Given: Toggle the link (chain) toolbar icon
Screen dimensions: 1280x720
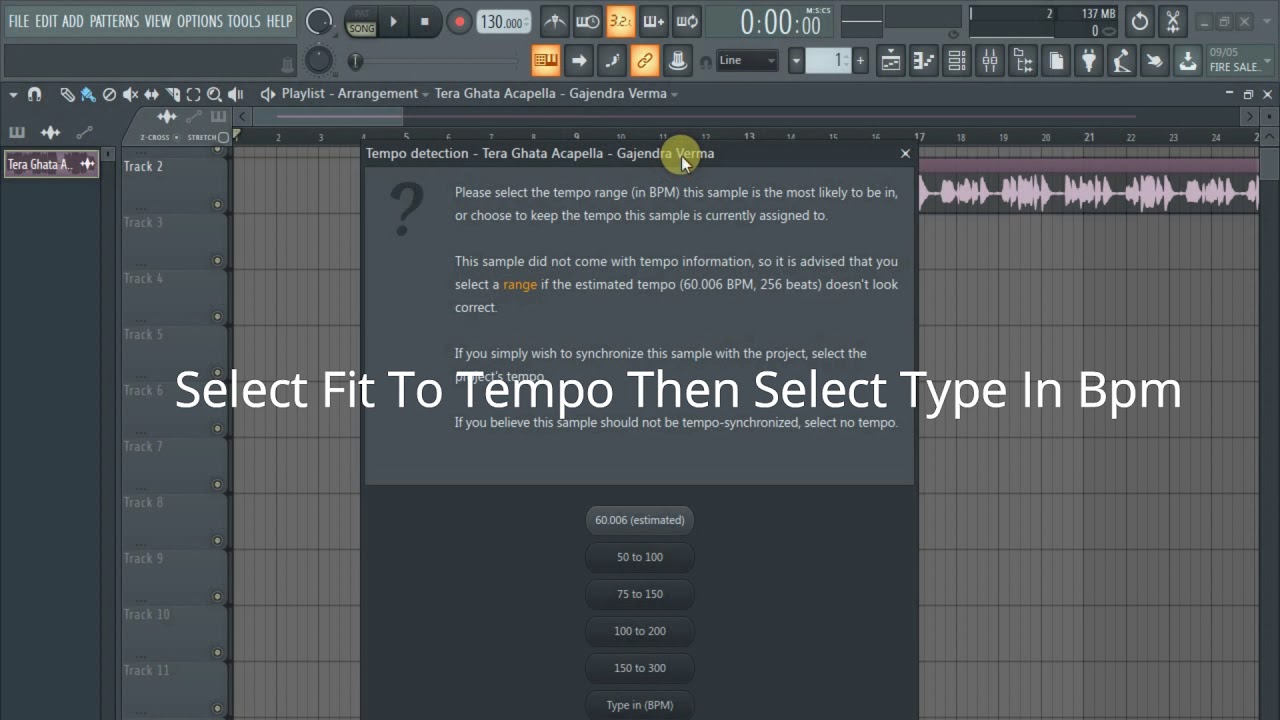Looking at the screenshot, I should click(x=645, y=61).
